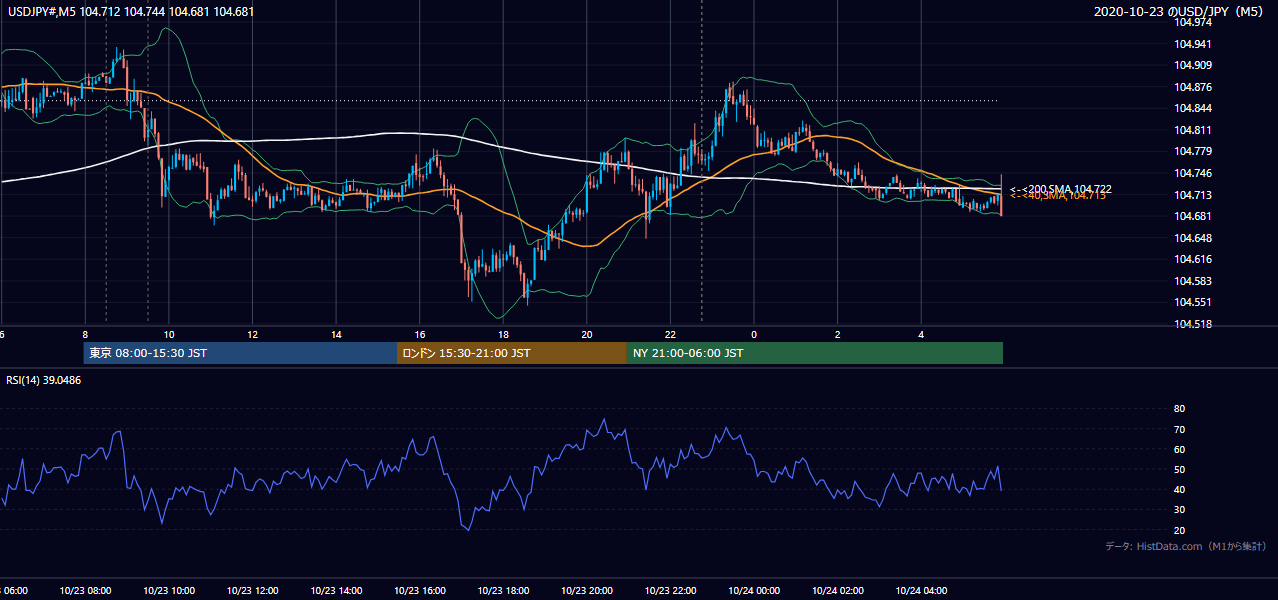This screenshot has width=1278, height=600.
Task: Click hour label 22 under price chart
Action: [x=670, y=335]
